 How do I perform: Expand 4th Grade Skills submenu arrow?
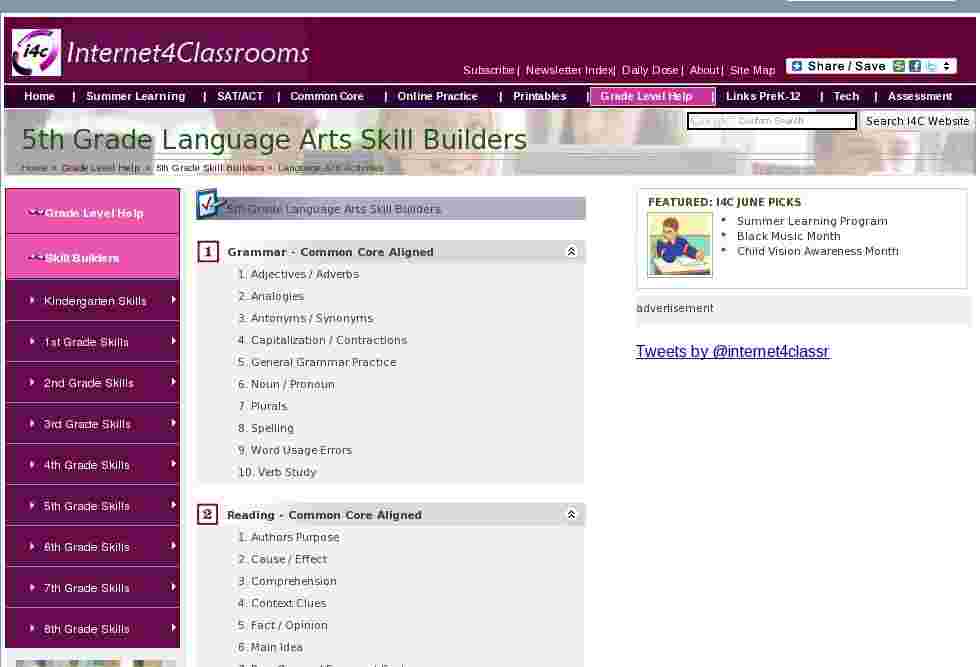tap(173, 464)
